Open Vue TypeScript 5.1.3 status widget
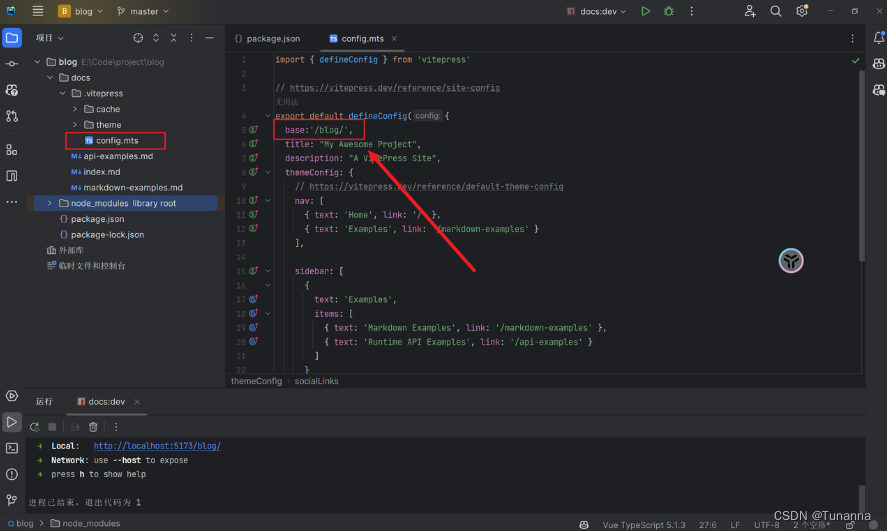The image size is (887, 531). (x=644, y=525)
